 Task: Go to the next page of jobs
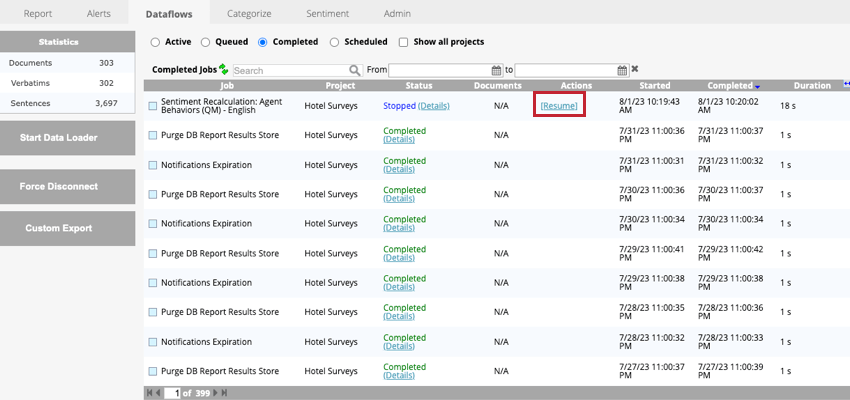point(213,393)
